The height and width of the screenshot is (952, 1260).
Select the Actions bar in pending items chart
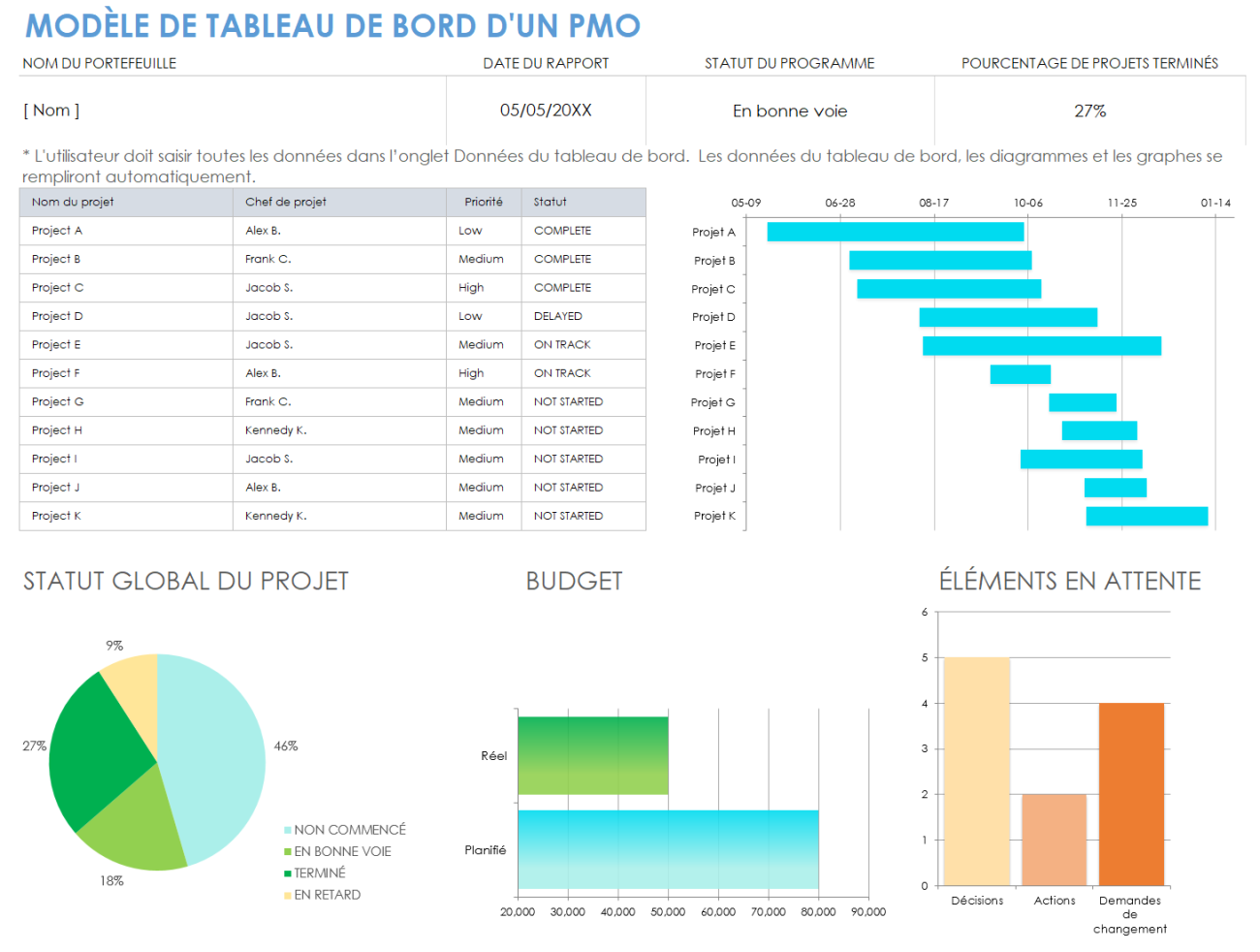pyautogui.click(x=1054, y=839)
